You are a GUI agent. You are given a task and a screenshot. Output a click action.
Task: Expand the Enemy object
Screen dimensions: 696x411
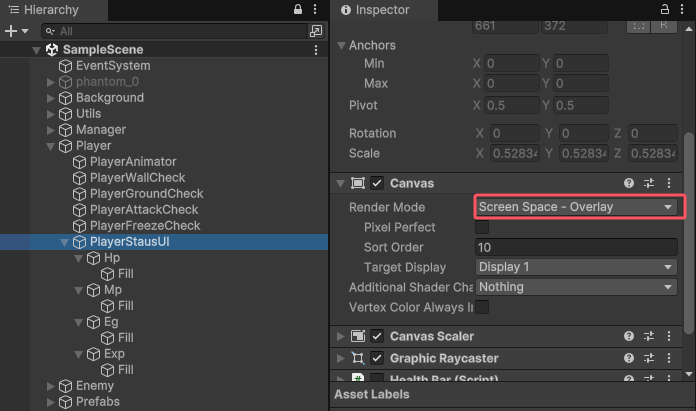tap(50, 386)
